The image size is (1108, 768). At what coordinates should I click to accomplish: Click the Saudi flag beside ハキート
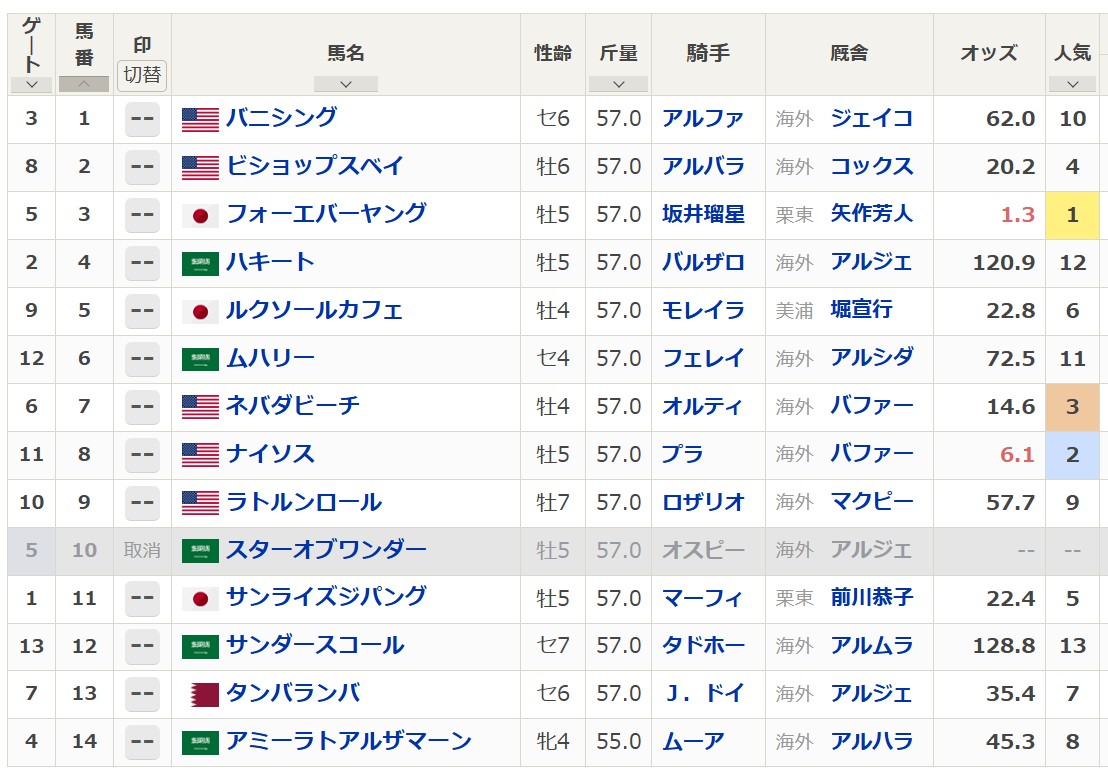pos(200,263)
